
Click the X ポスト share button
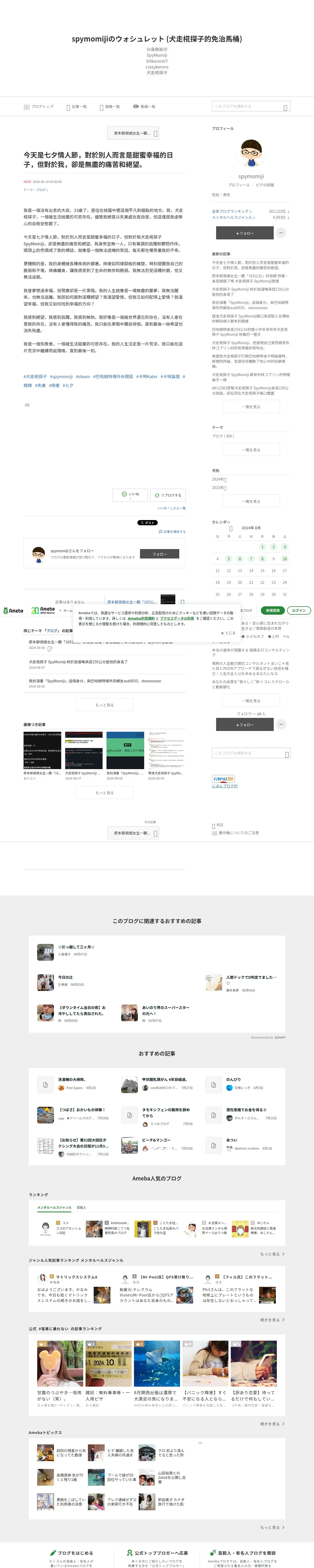[x=148, y=523]
